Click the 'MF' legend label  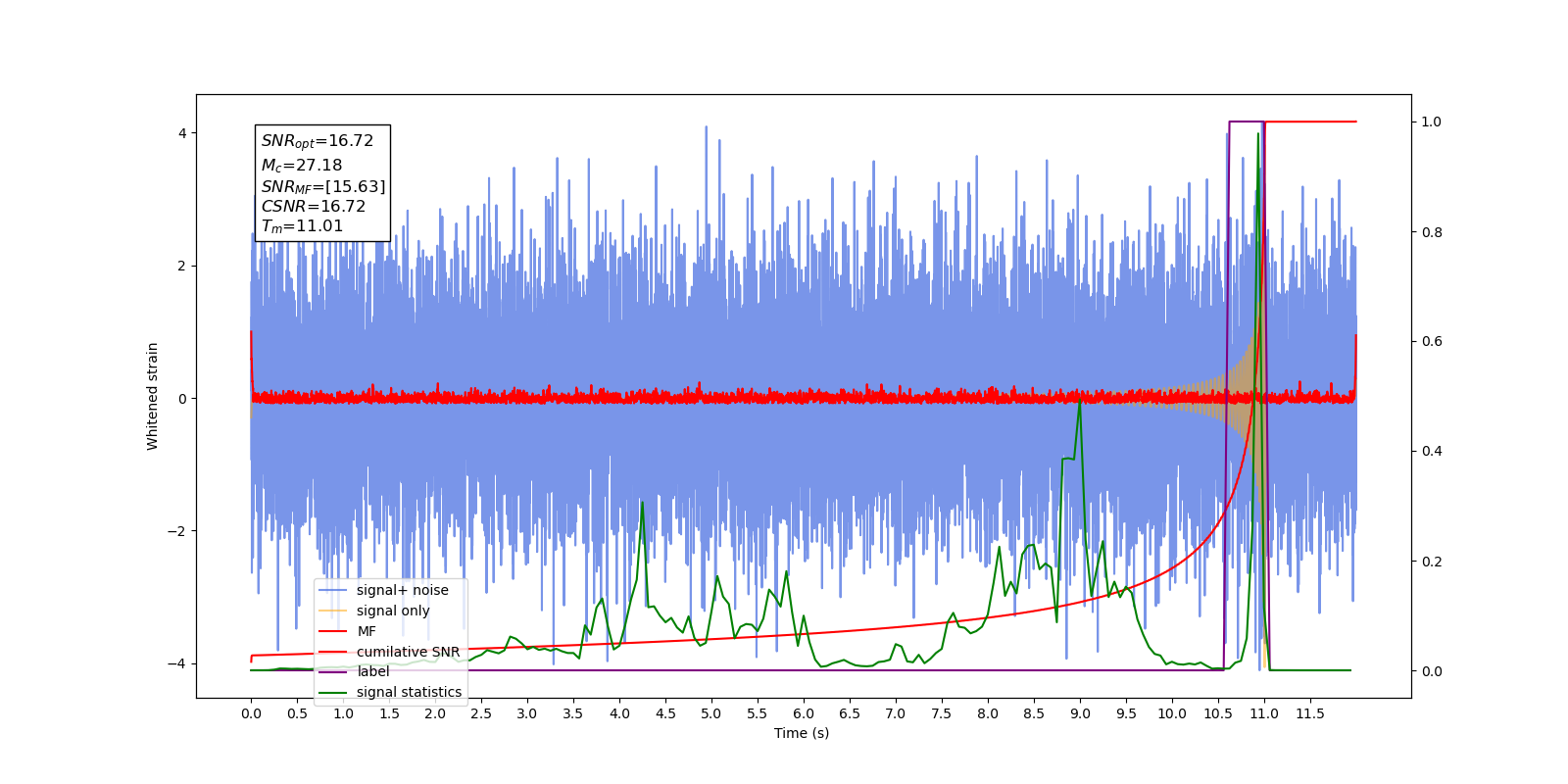tap(367, 631)
